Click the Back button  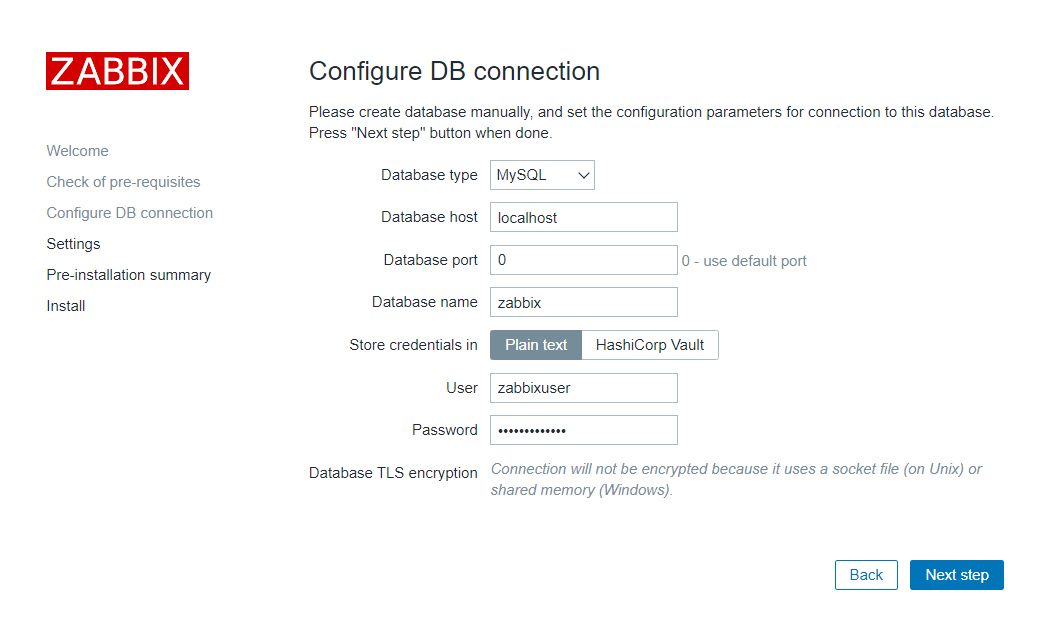click(866, 574)
